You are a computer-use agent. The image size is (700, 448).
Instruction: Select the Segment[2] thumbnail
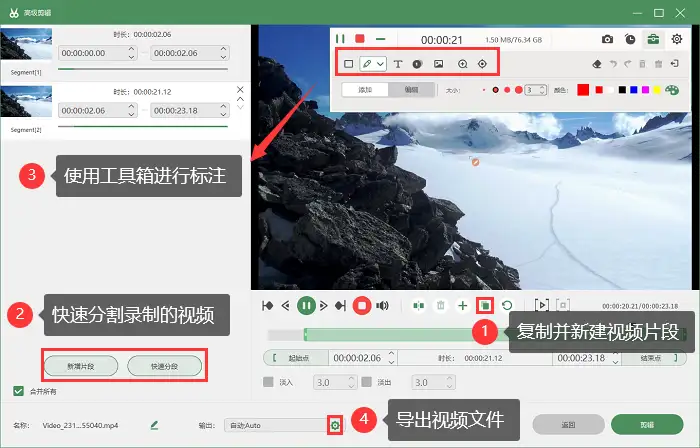[26, 101]
